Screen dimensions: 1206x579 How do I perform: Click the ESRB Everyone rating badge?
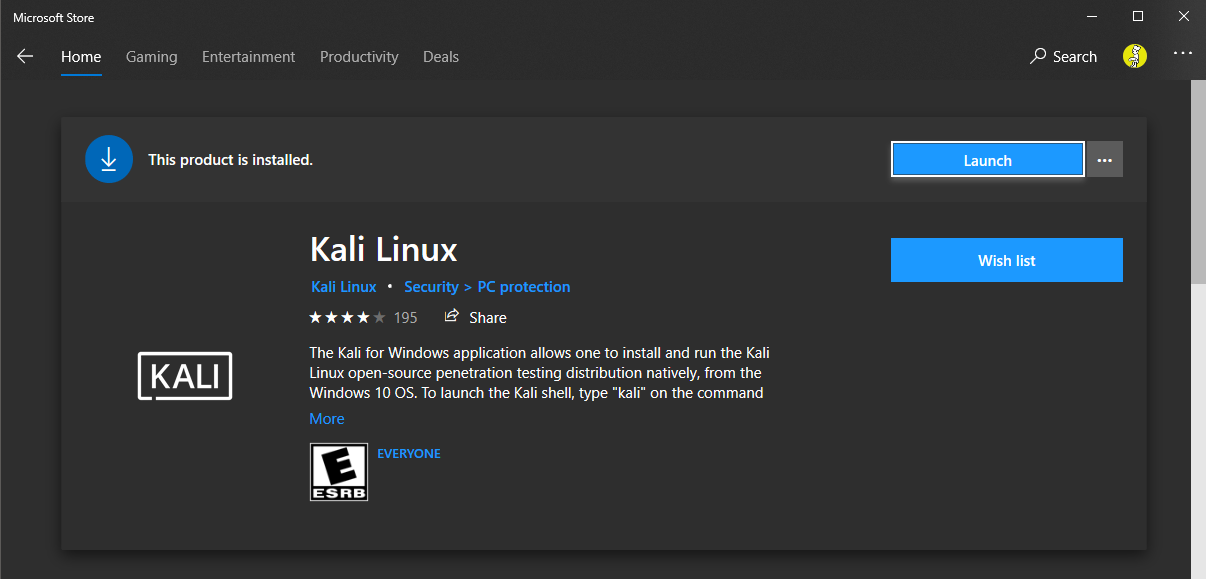pos(339,472)
